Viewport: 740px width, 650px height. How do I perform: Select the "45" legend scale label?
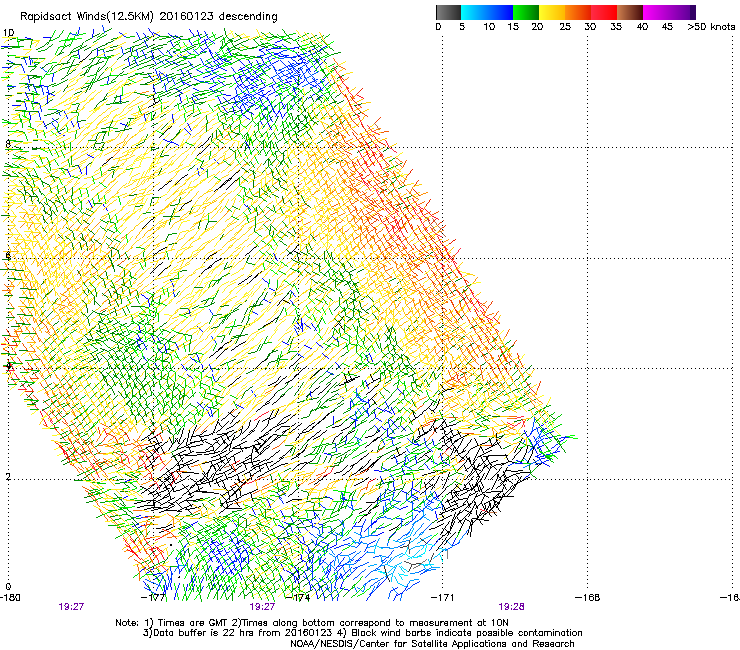(x=667, y=27)
